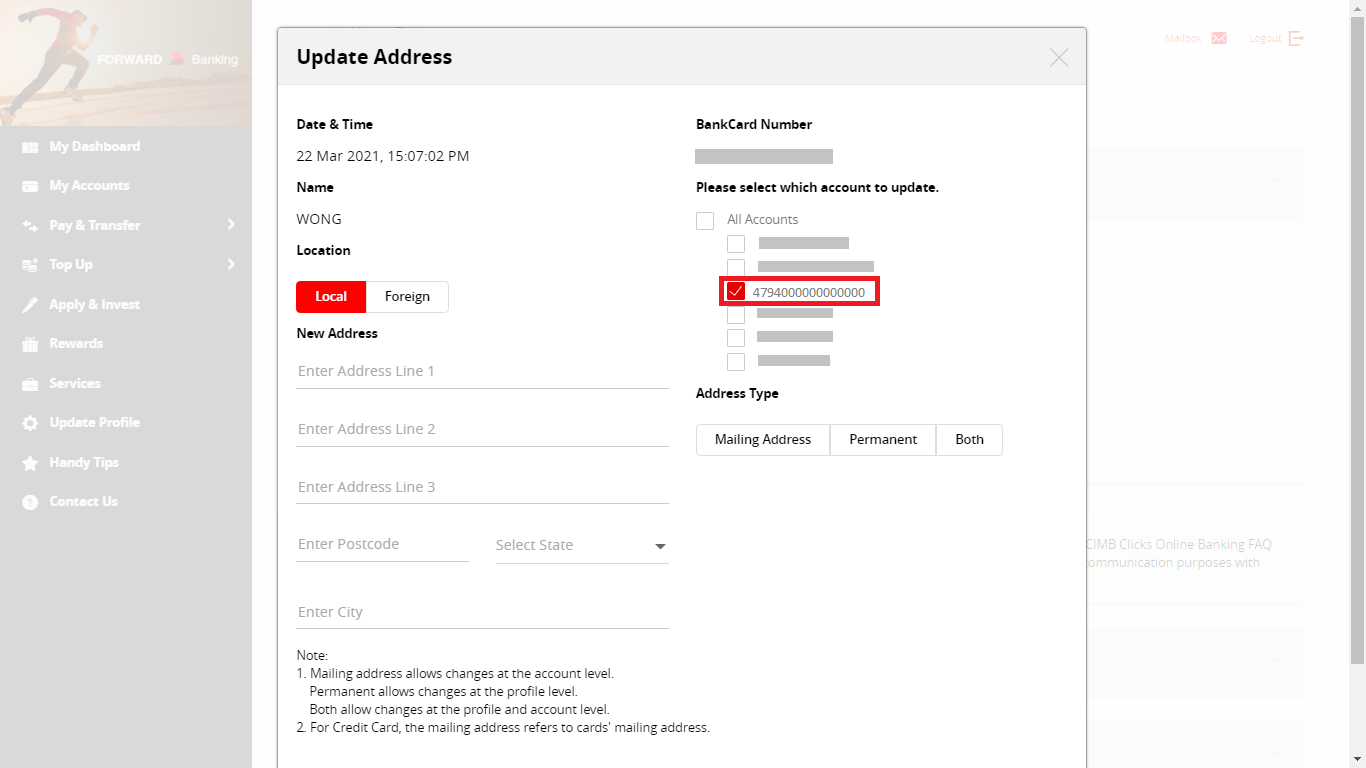
Task: Click the page's vertical scrollbar thumb
Action: click(x=1357, y=340)
